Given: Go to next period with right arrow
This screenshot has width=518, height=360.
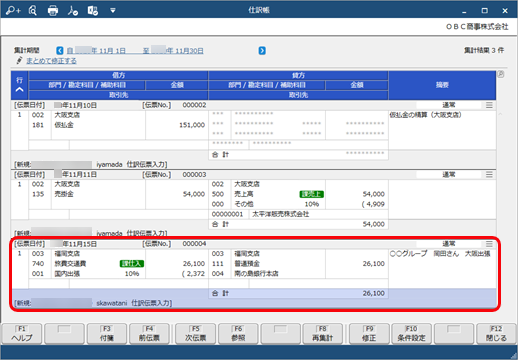Looking at the screenshot, I should pos(262,50).
